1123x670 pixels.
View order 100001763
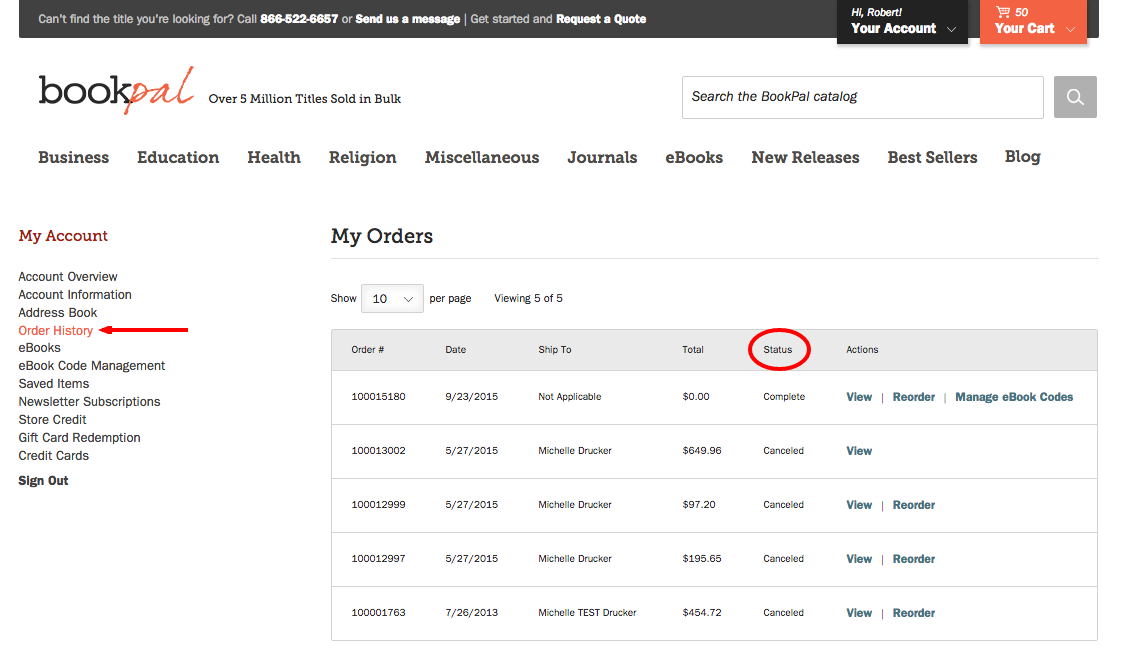[x=859, y=613]
